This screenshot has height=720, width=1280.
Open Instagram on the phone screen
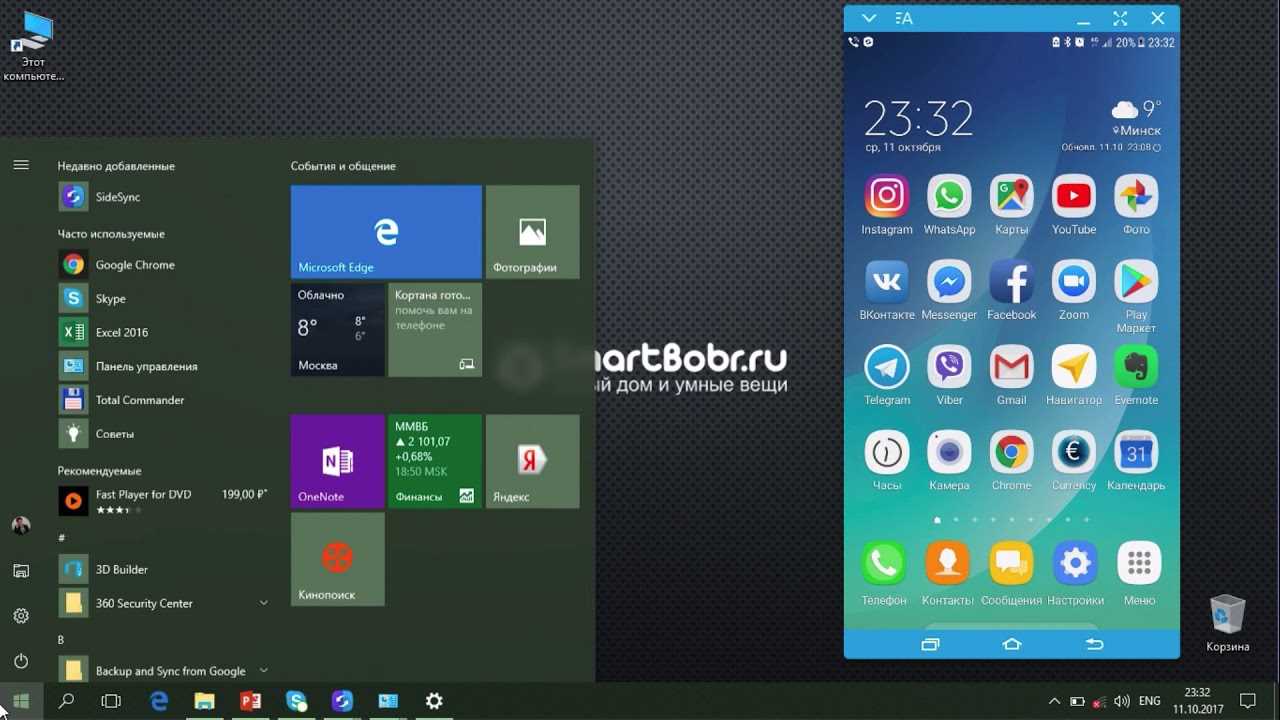click(887, 196)
